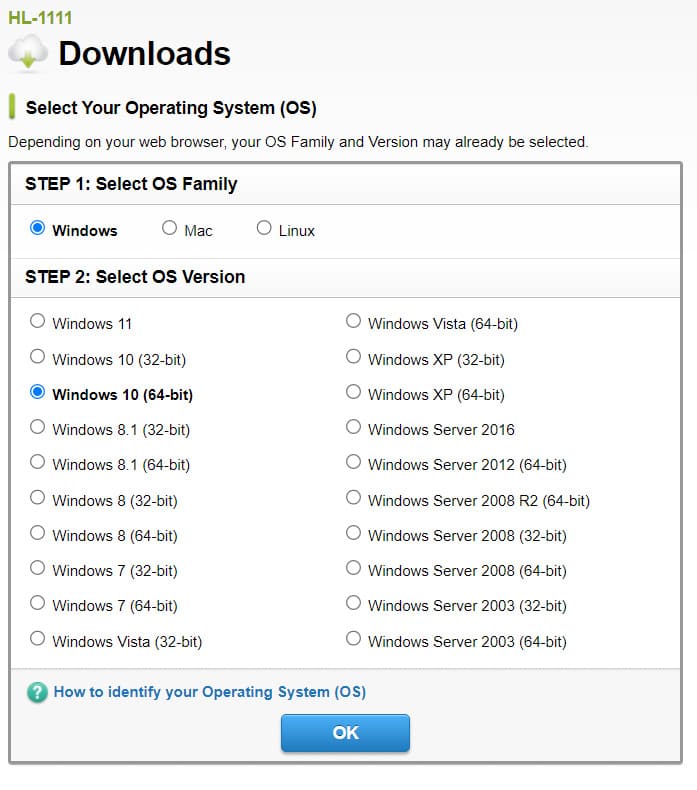Click the cloud download icon beside Downloads
The image size is (697, 790).
coord(27,53)
